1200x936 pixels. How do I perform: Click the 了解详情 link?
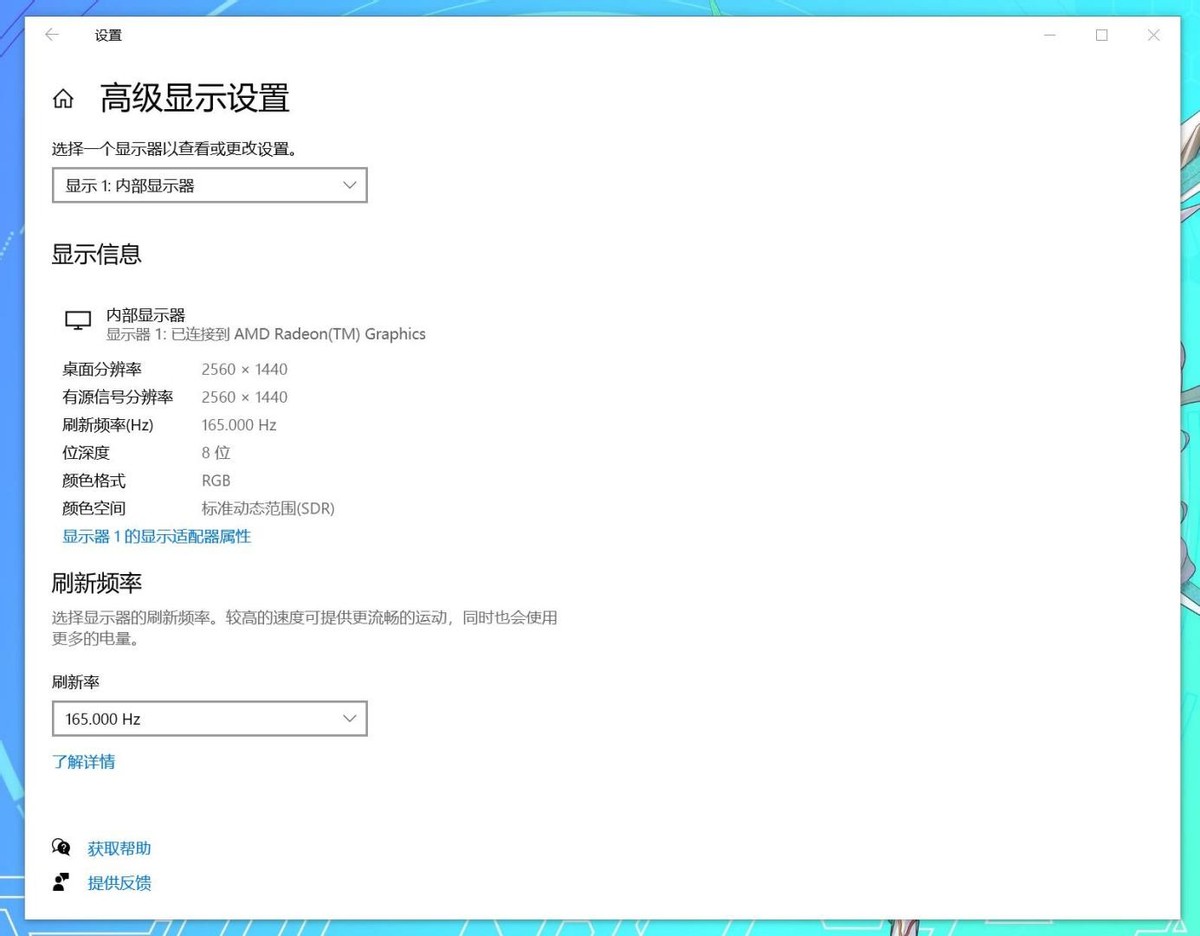pyautogui.click(x=83, y=762)
